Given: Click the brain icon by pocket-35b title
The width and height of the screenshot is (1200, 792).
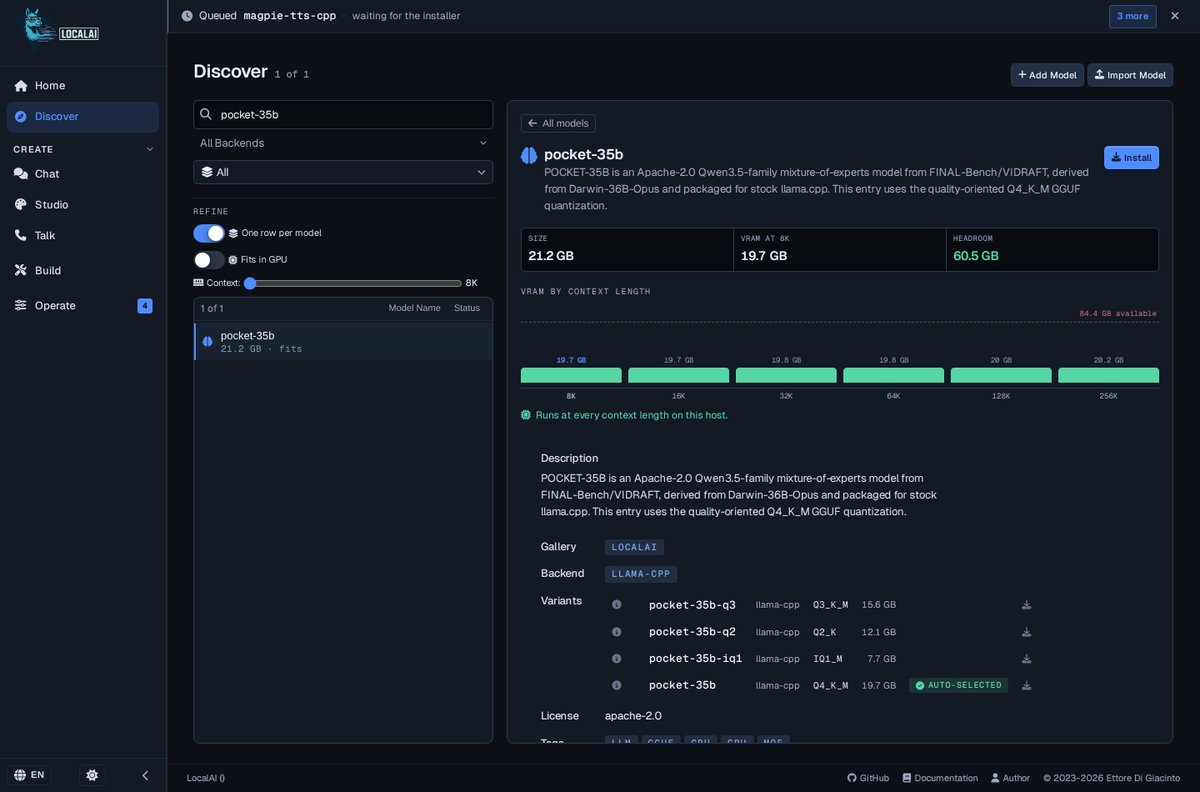Looking at the screenshot, I should point(529,155).
